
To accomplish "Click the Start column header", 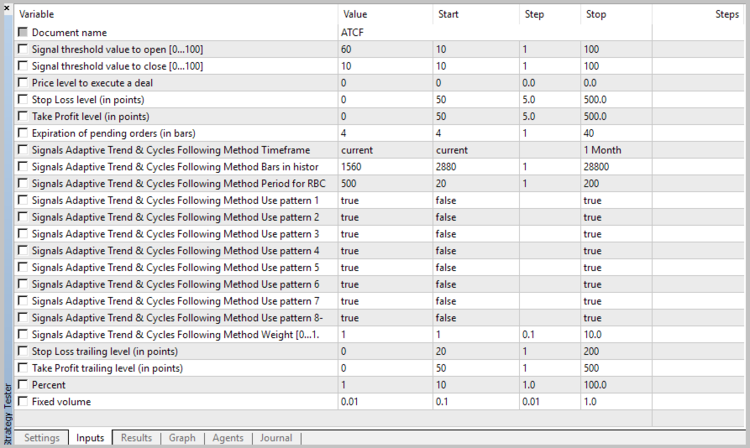I will tap(476, 14).
